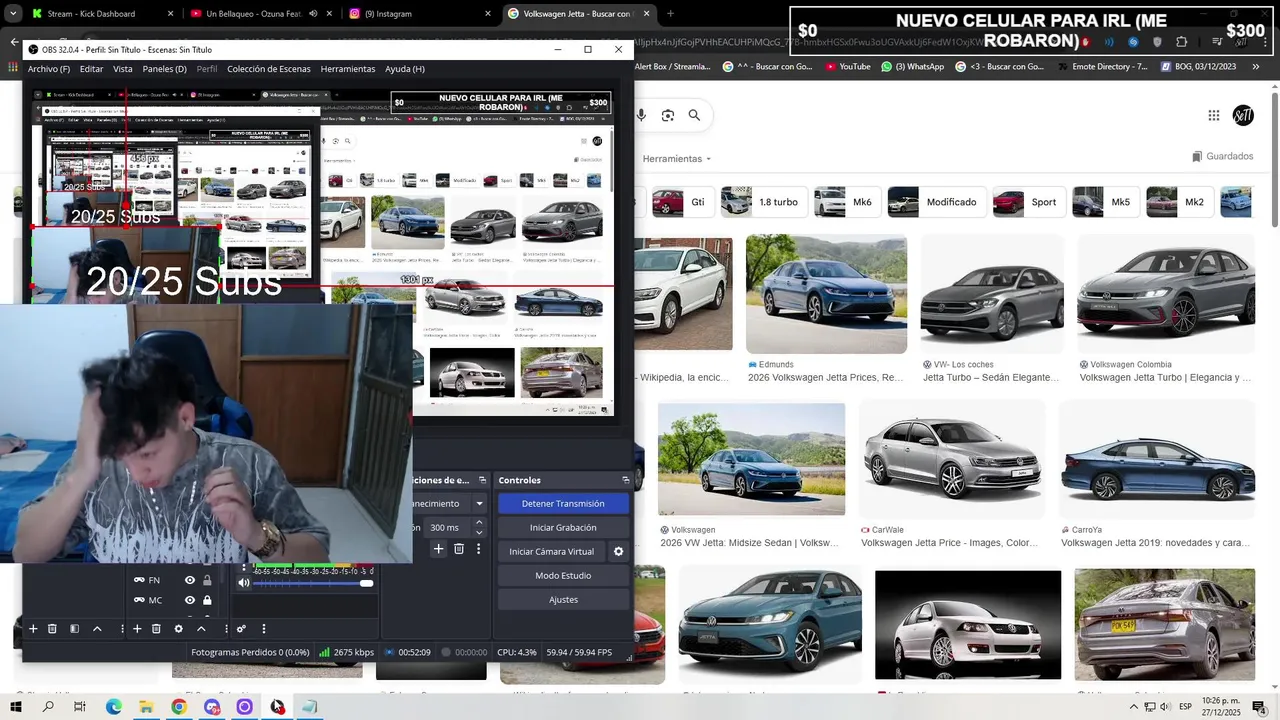Open Chrome media control icon

pos(1217,42)
